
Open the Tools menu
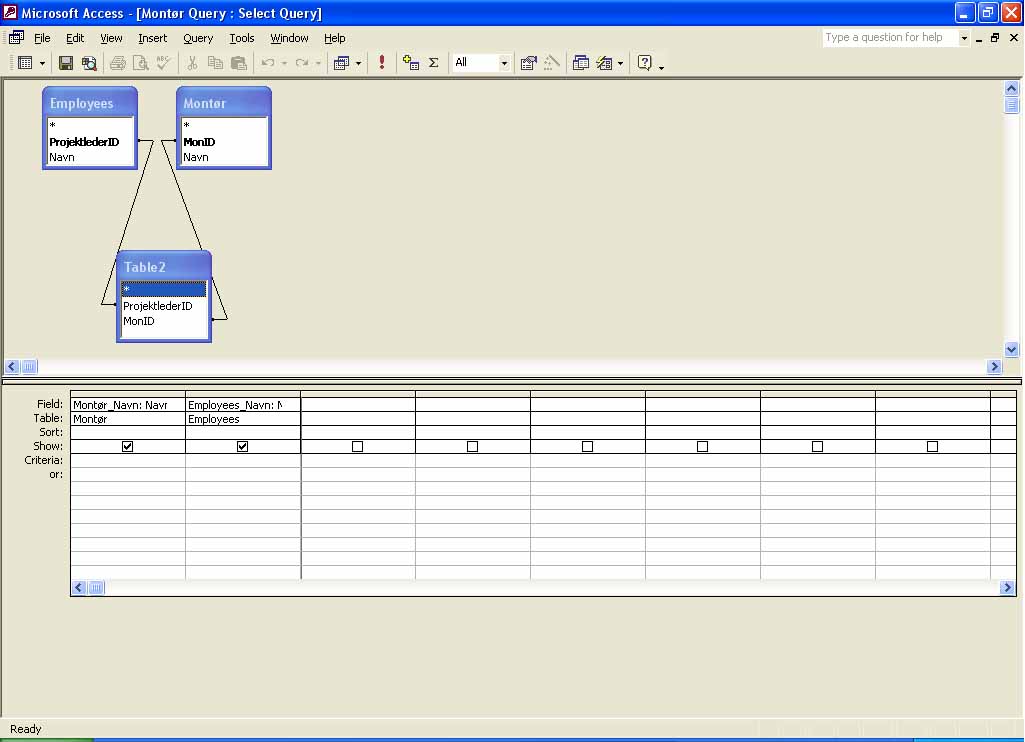pyautogui.click(x=242, y=38)
